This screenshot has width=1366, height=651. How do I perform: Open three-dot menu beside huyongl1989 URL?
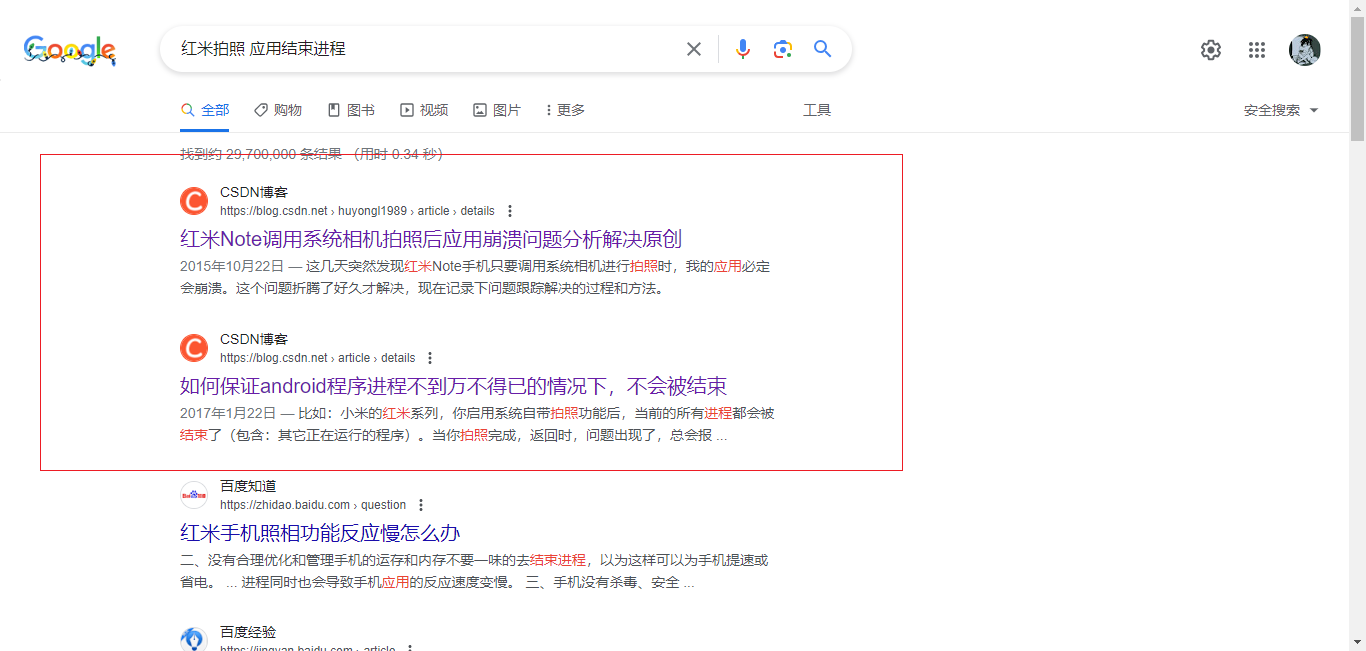coord(510,211)
